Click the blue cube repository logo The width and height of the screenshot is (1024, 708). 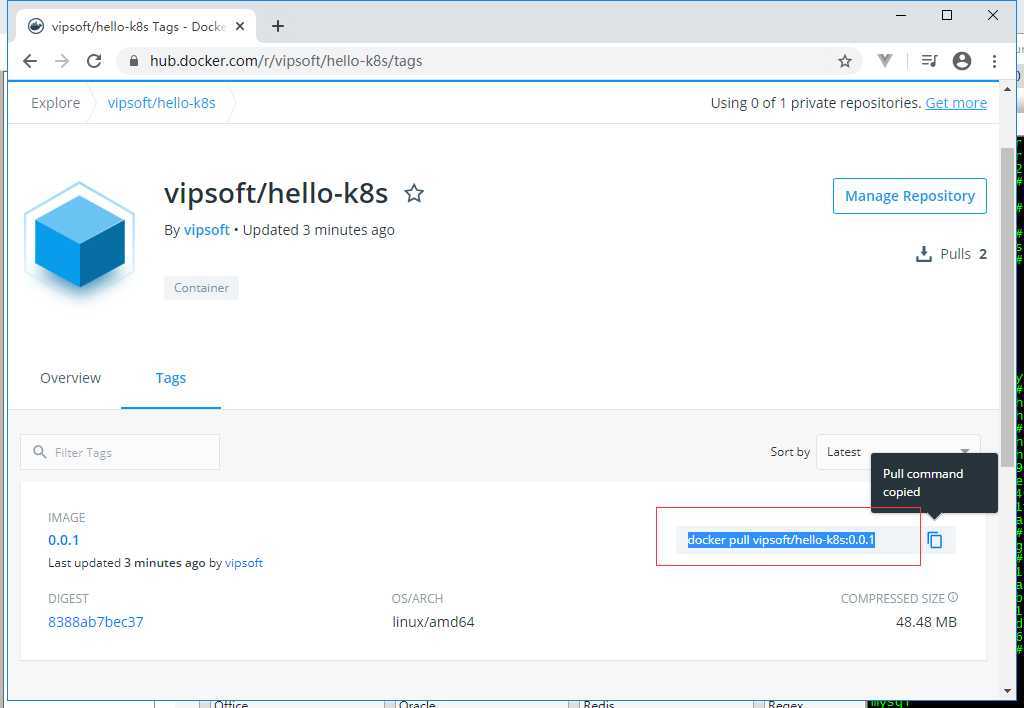click(x=80, y=240)
